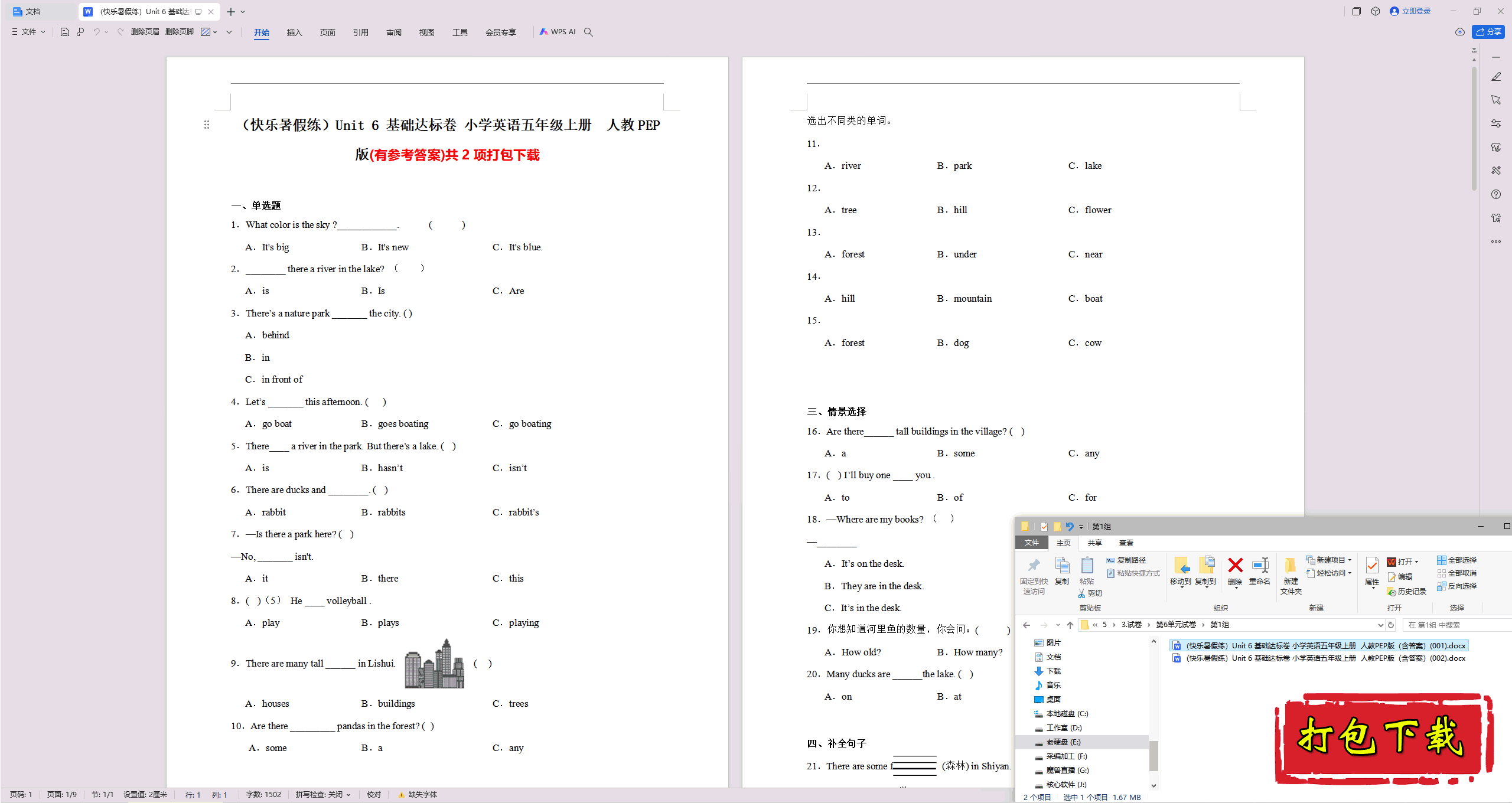Click the undo arrow in WPS toolbar
This screenshot has height=803, width=1512.
(96, 32)
